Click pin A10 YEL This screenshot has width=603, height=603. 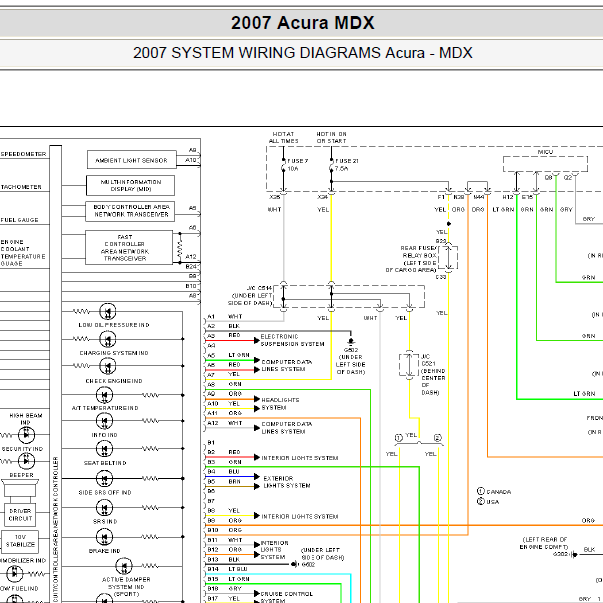click(223, 403)
